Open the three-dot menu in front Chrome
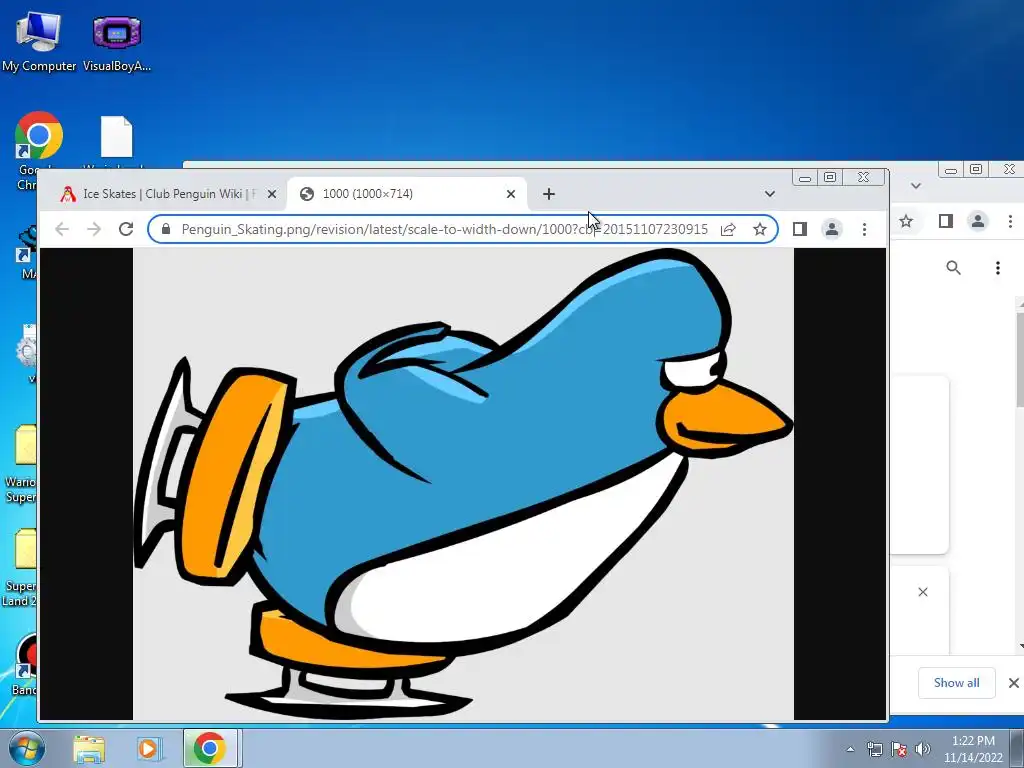The image size is (1024, 768). [x=864, y=229]
